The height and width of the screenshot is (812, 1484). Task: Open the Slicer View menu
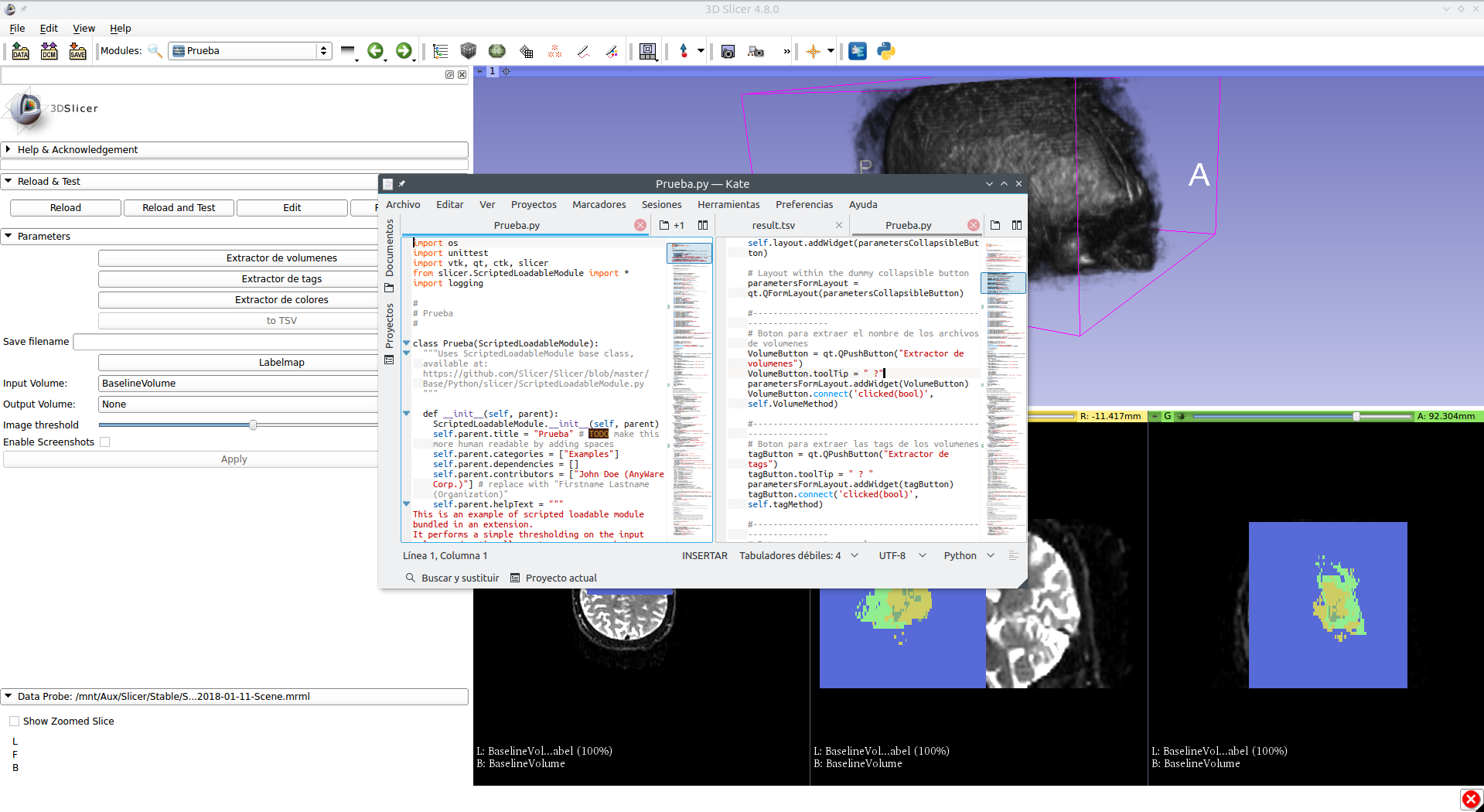point(84,28)
